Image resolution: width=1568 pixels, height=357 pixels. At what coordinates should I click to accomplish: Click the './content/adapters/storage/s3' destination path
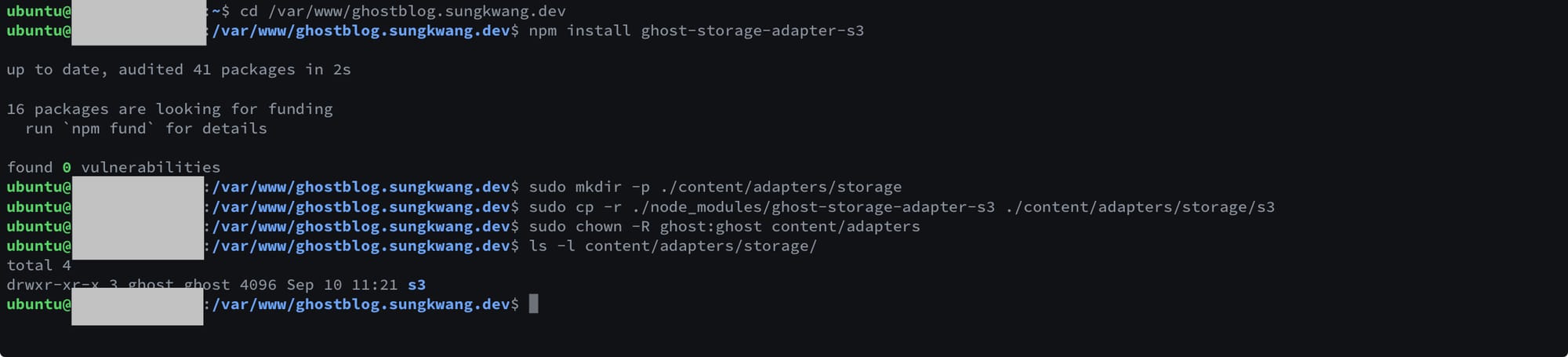pos(1140,207)
